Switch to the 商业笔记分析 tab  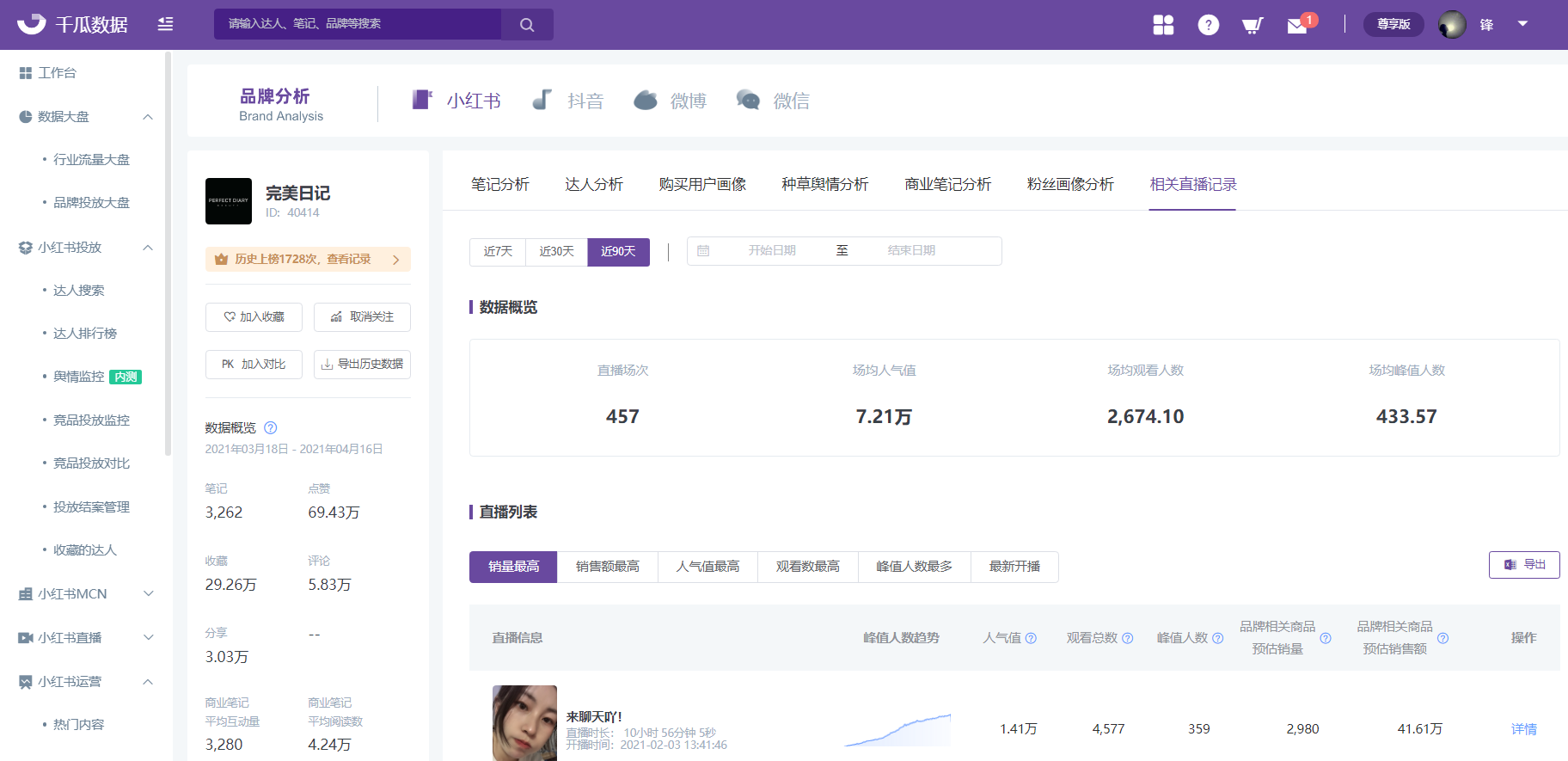coord(948,184)
